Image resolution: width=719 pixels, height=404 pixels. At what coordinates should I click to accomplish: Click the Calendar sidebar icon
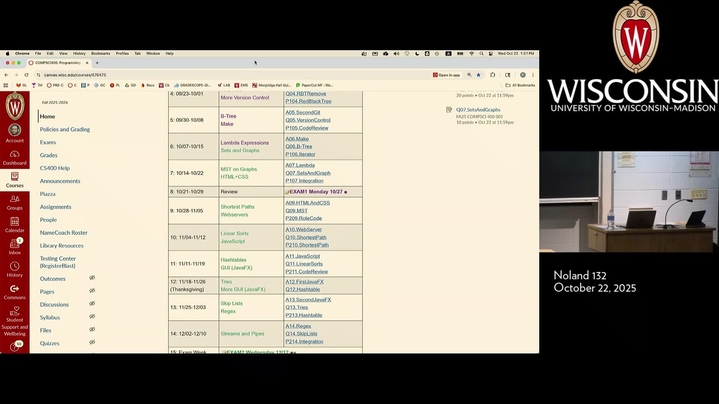click(x=14, y=224)
